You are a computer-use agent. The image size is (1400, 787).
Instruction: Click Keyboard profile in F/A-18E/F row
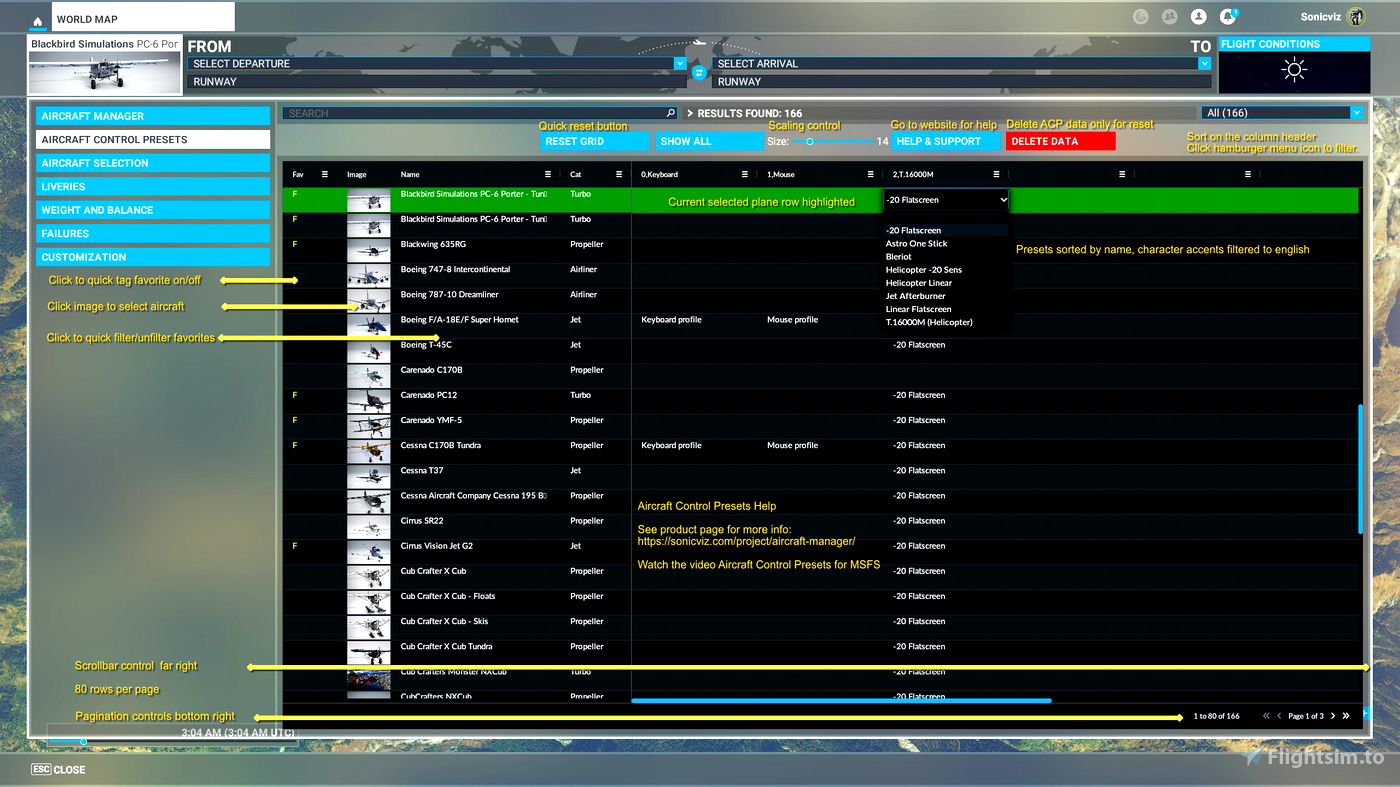click(x=671, y=320)
